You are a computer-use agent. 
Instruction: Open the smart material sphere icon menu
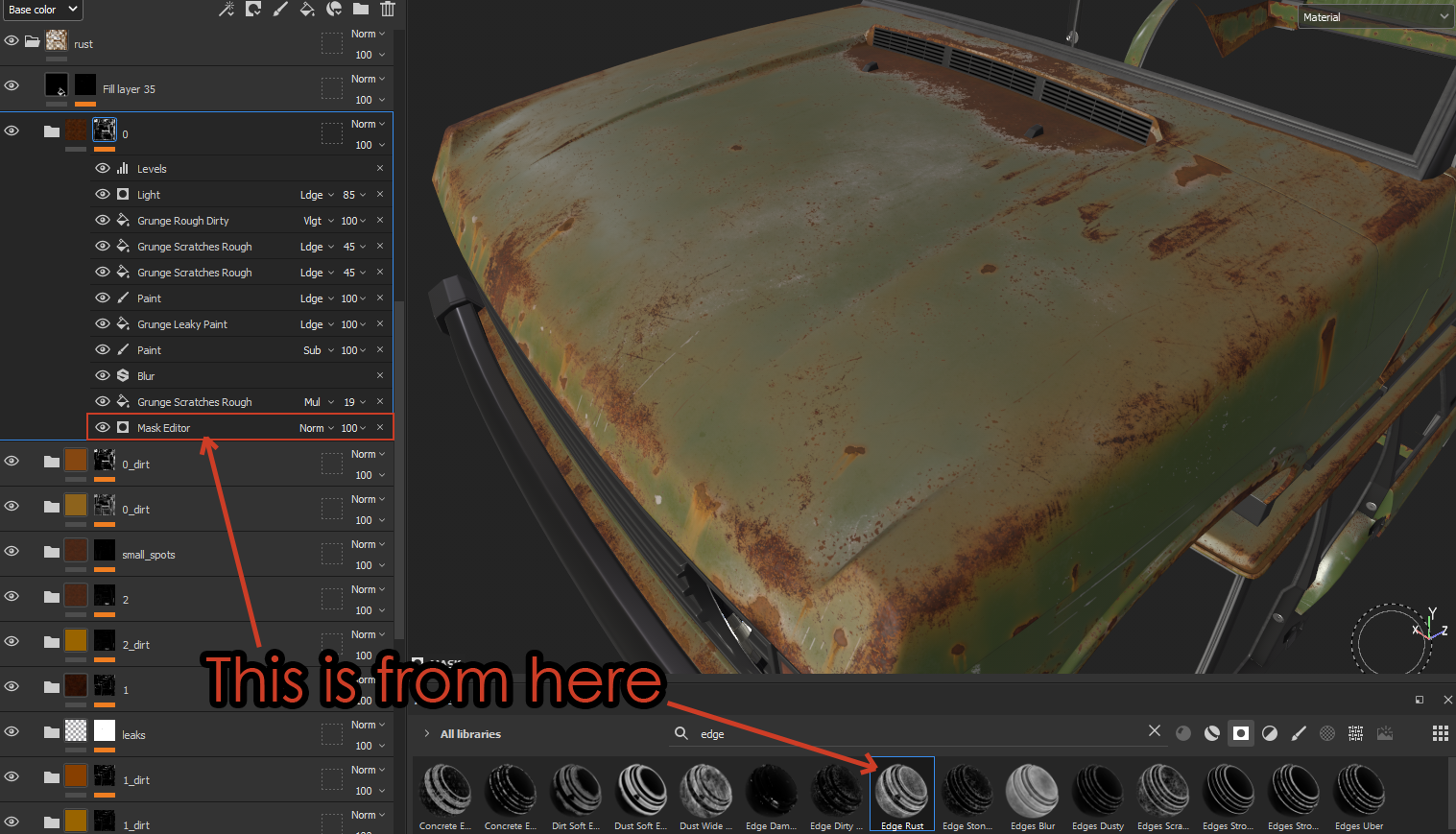tap(334, 10)
